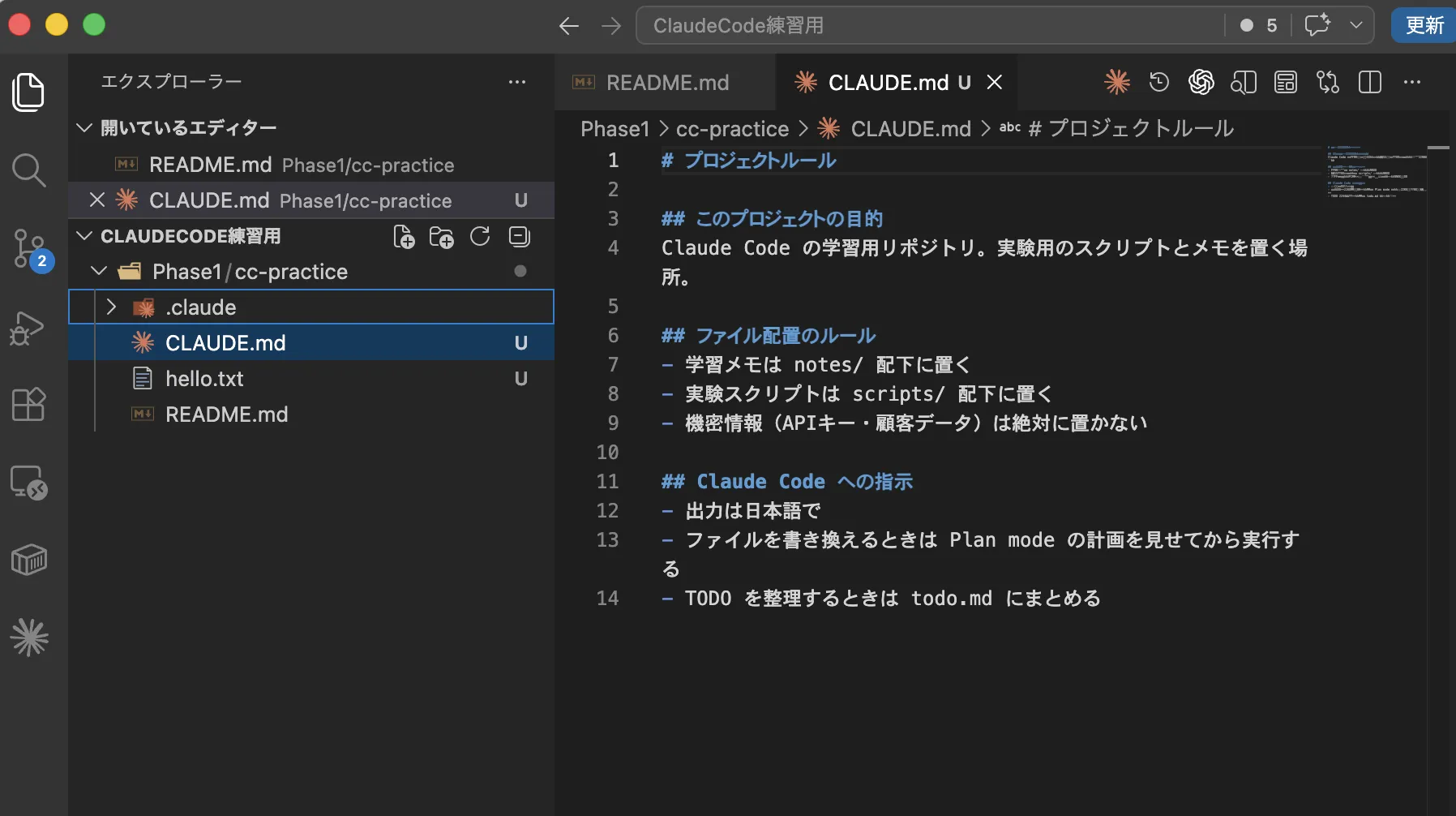The image size is (1456, 816).
Task: Place cursor on heading ## ファイル配置のルール
Action: [769, 335]
